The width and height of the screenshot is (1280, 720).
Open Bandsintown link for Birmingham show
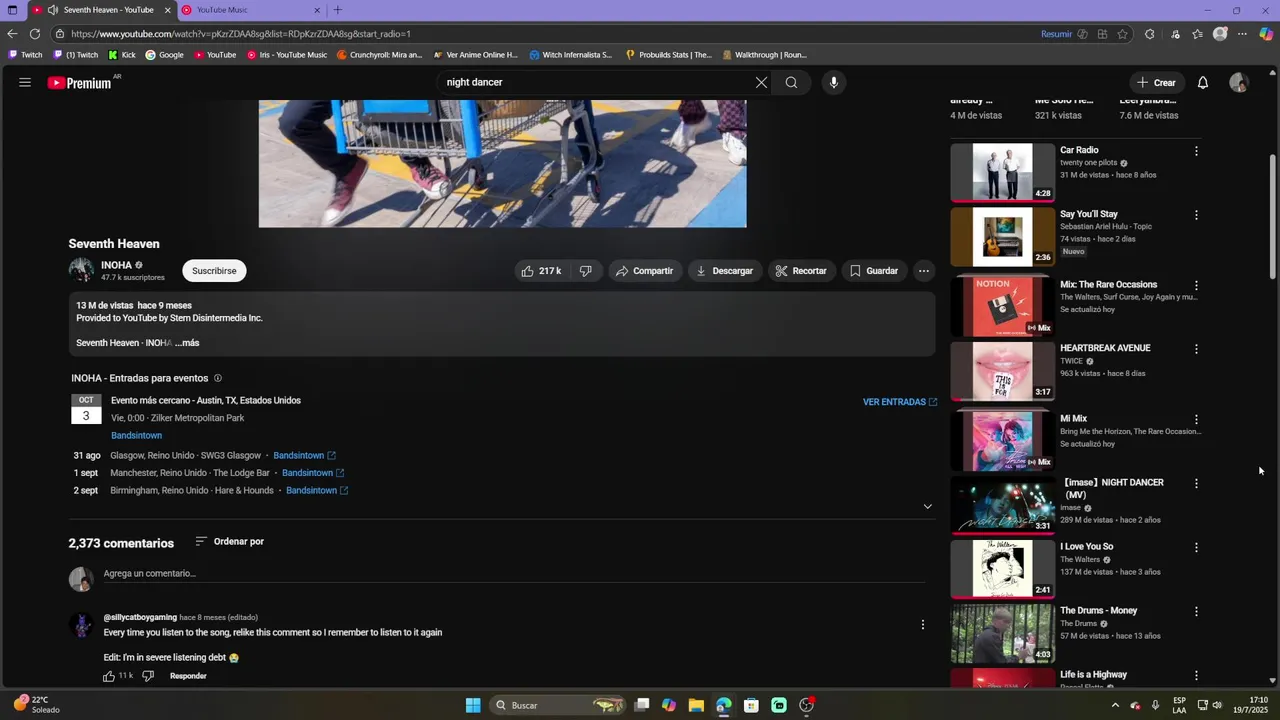[x=317, y=491]
